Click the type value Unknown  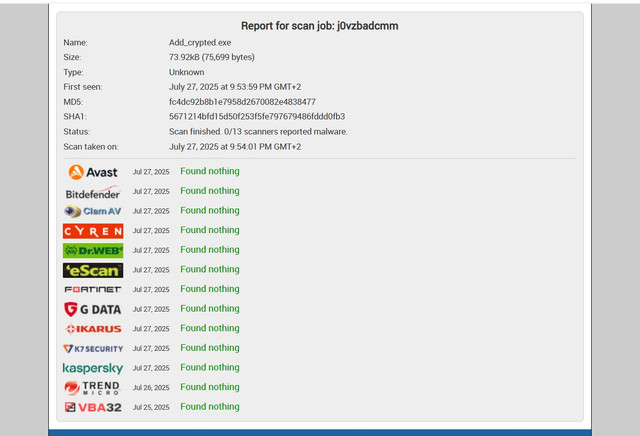[187, 72]
